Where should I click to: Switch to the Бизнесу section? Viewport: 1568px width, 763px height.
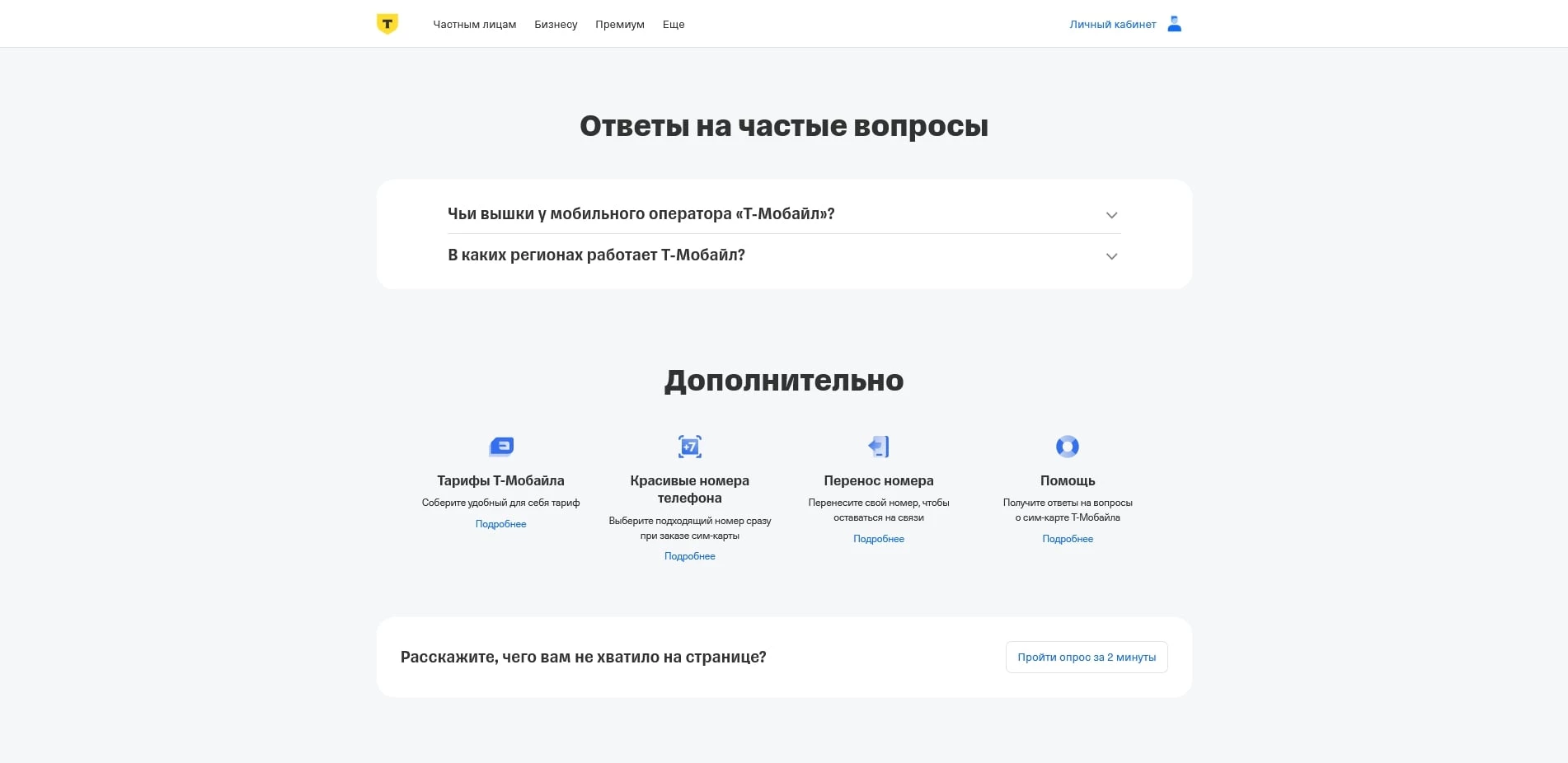556,24
